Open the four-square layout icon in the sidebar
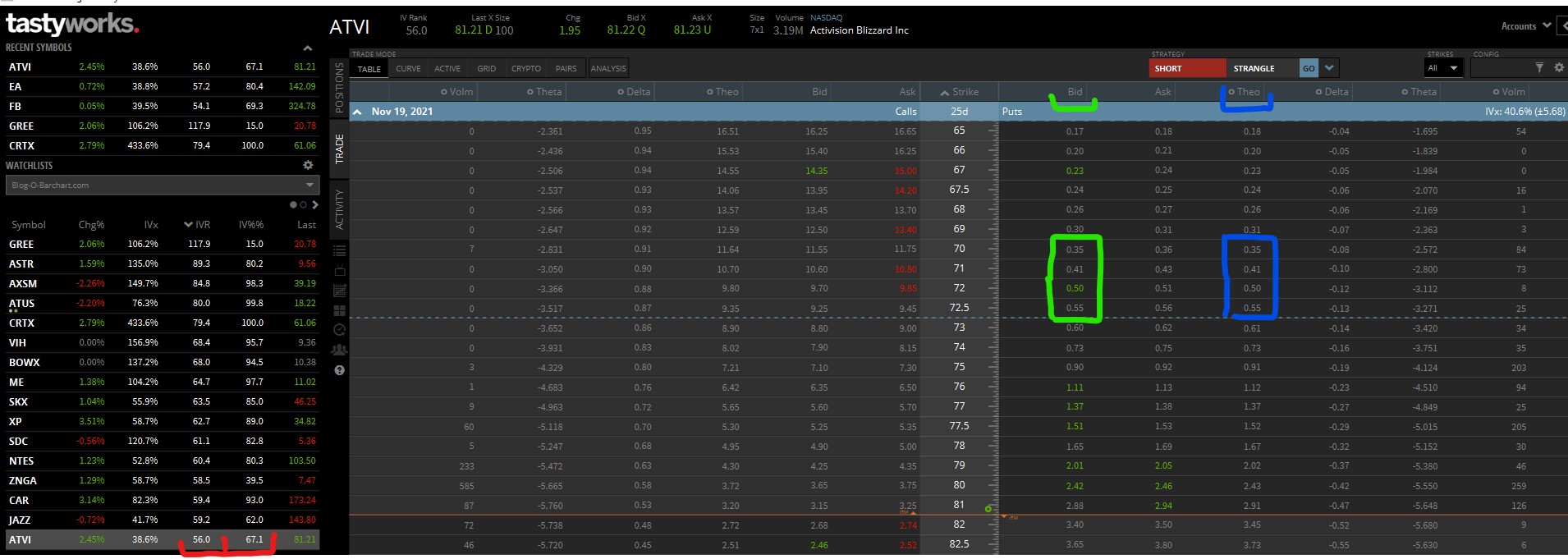Image resolution: width=1568 pixels, height=559 pixels. pyautogui.click(x=339, y=310)
